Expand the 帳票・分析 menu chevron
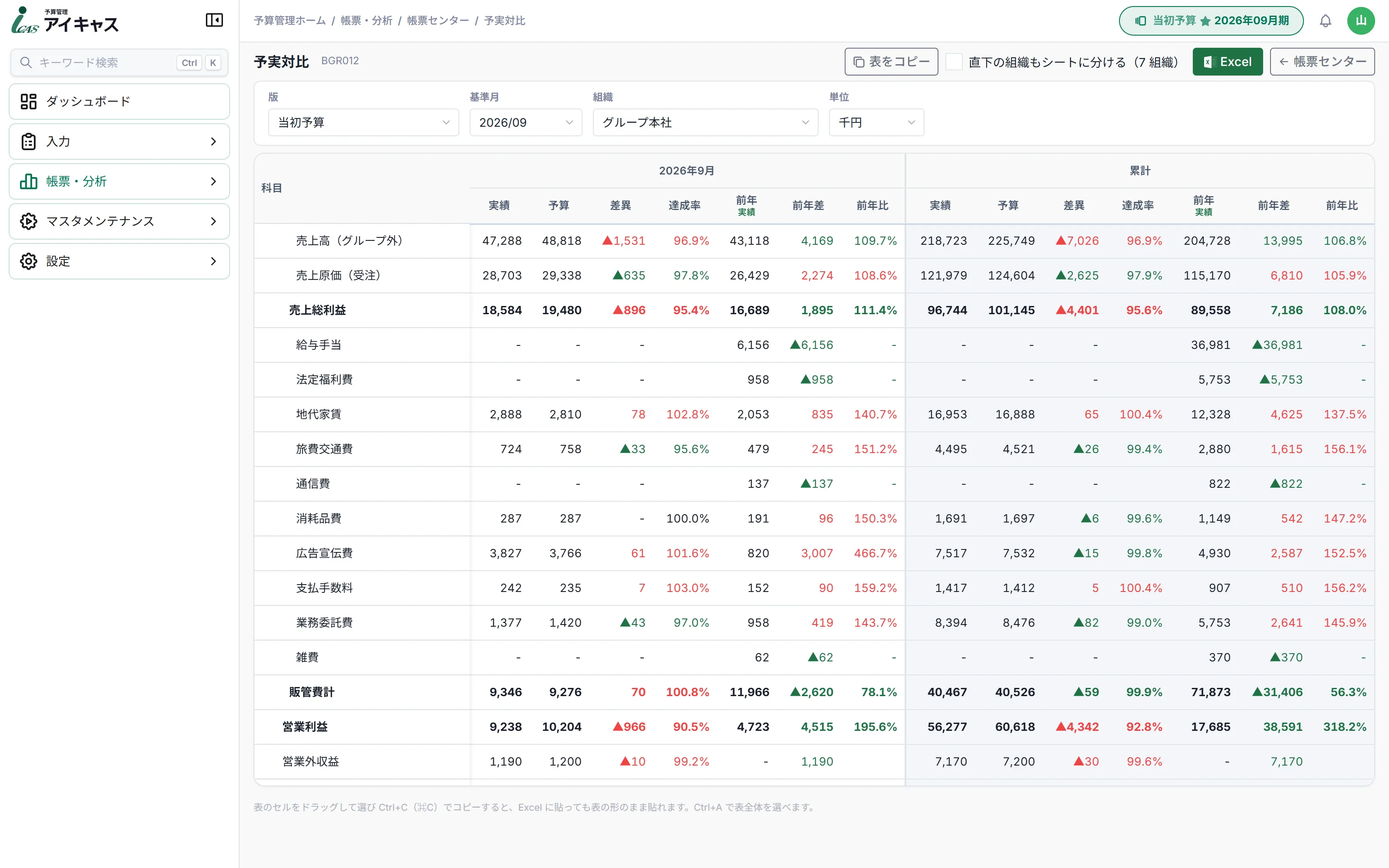Screen dimensions: 1389x868 214,181
